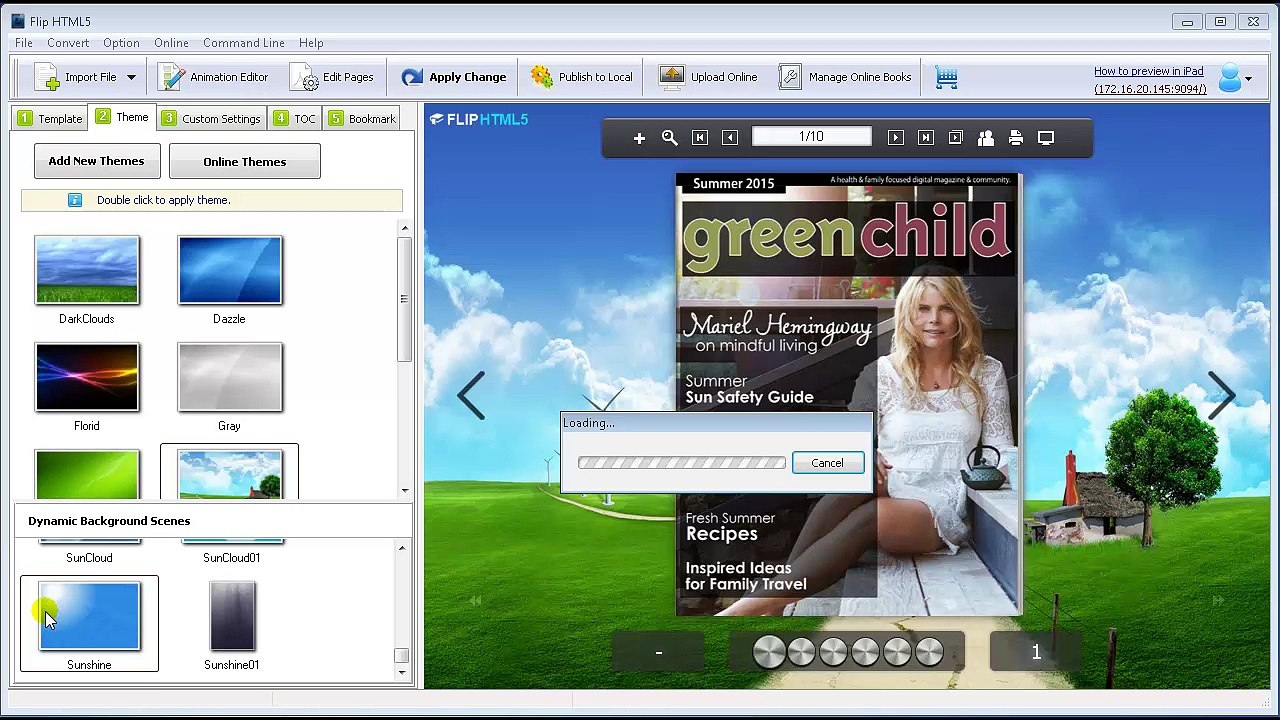Cancel the Loading dialog
The image size is (1280, 720).
click(x=827, y=463)
